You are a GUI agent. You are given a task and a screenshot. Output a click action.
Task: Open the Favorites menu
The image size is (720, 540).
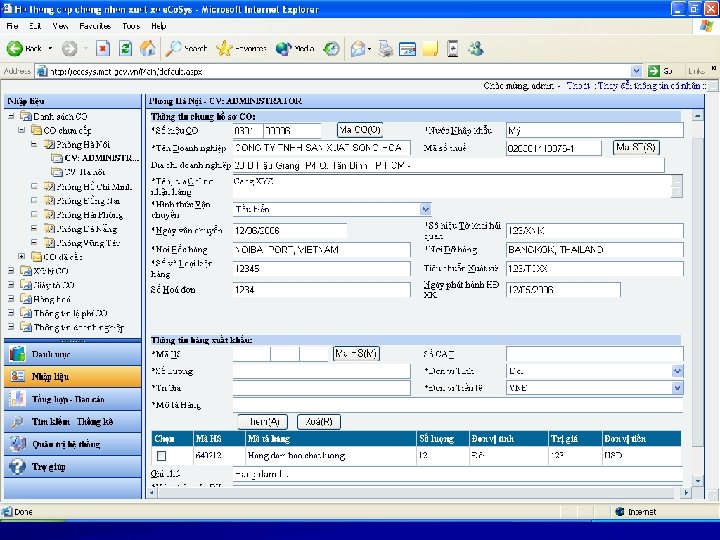95,25
